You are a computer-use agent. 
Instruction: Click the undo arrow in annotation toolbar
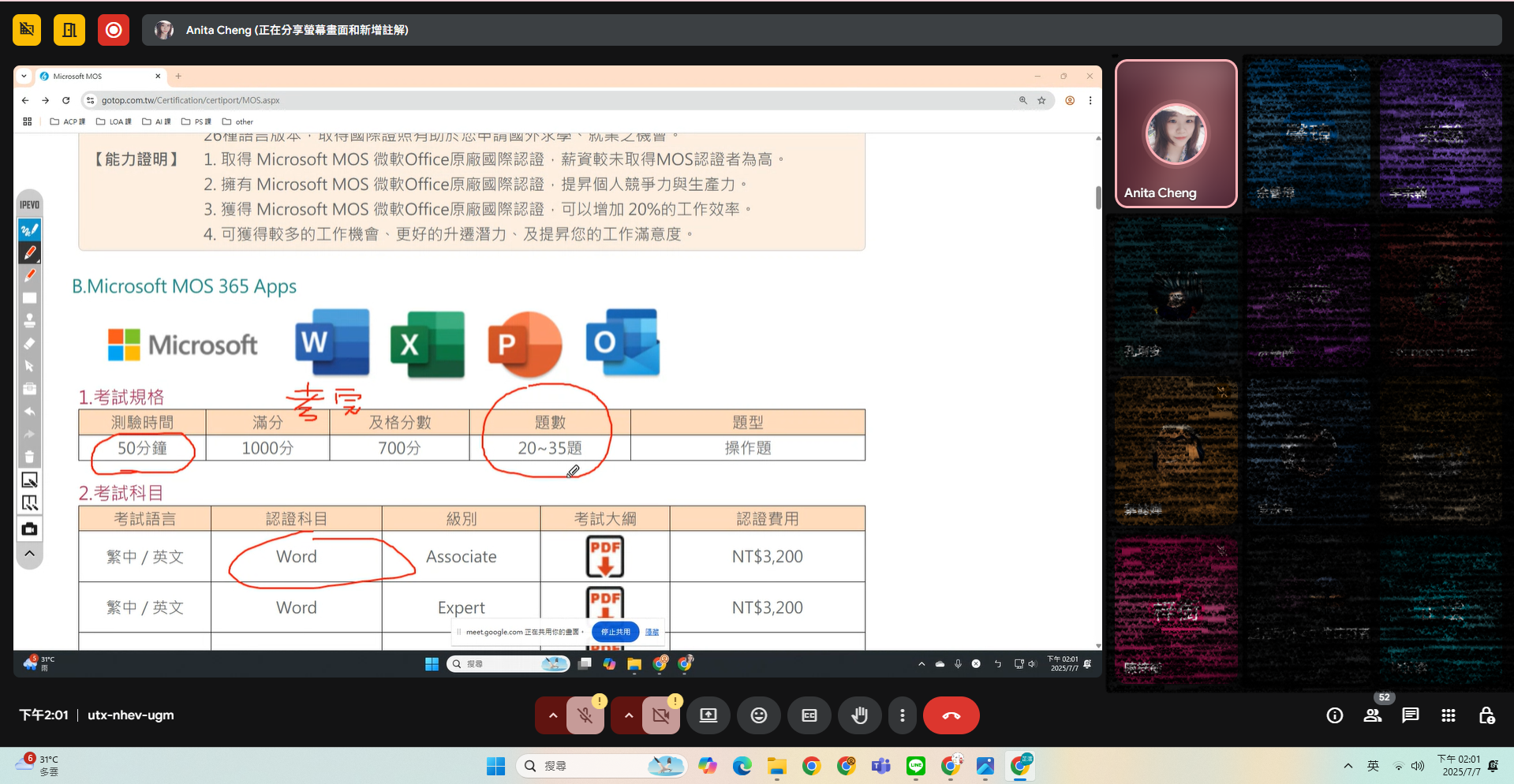tap(29, 413)
